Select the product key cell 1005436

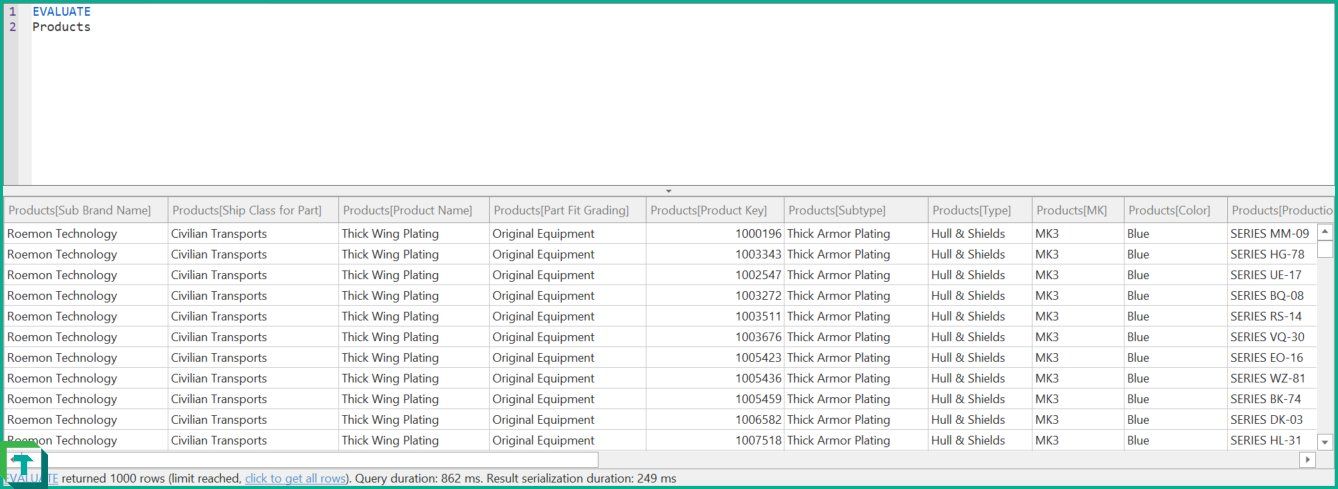(x=715, y=378)
